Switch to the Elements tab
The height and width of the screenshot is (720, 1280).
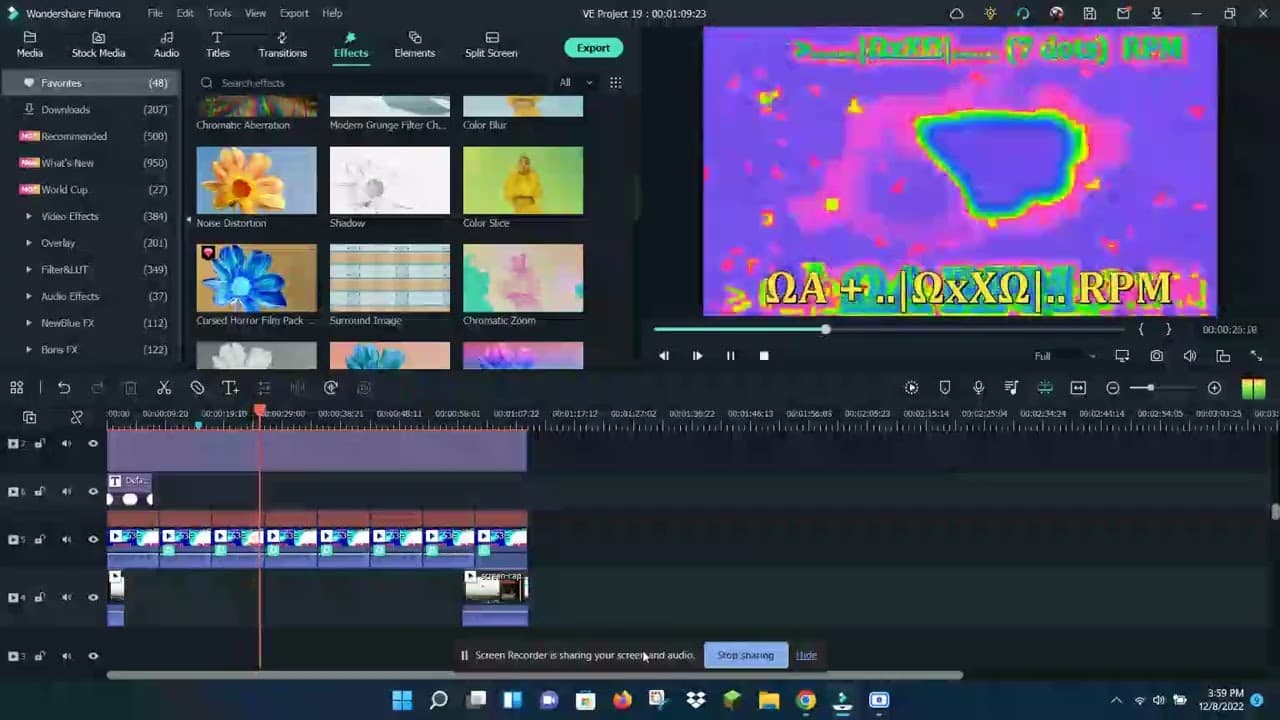pyautogui.click(x=414, y=45)
